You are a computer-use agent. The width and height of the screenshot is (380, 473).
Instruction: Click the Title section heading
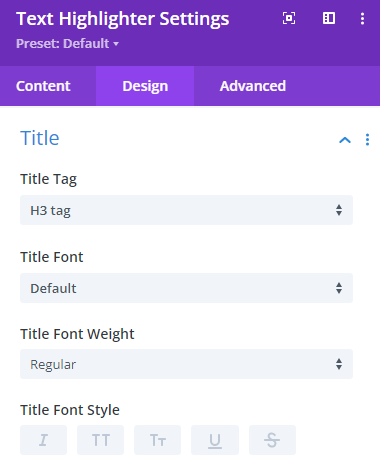pos(40,138)
